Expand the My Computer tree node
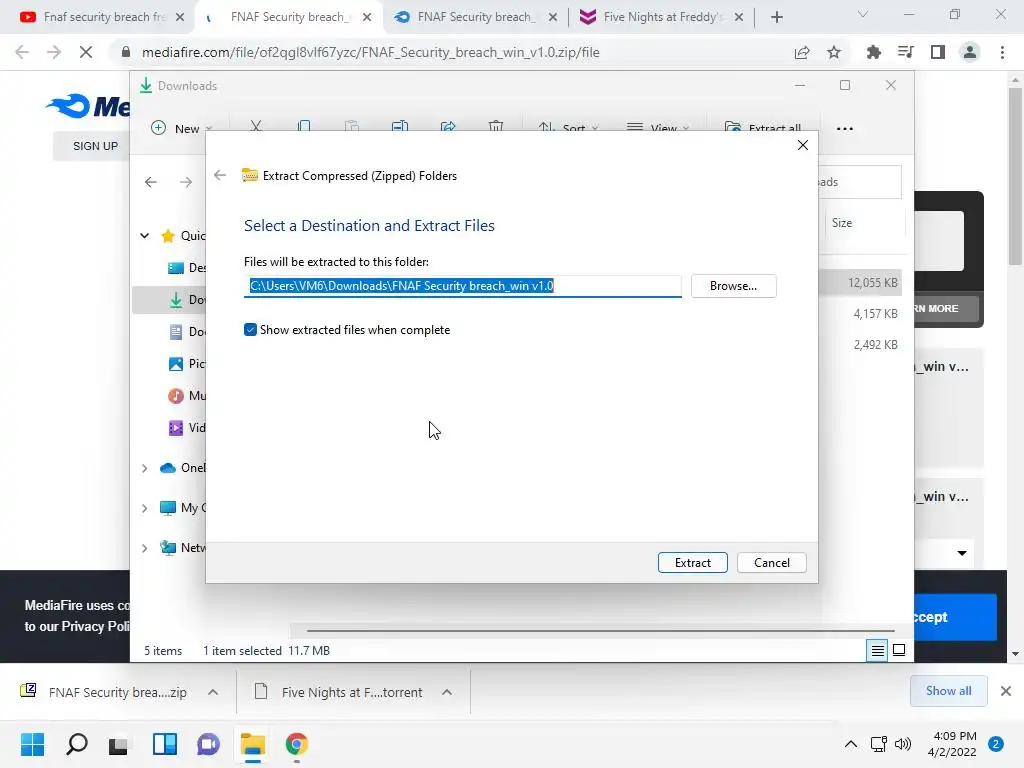 [x=144, y=508]
